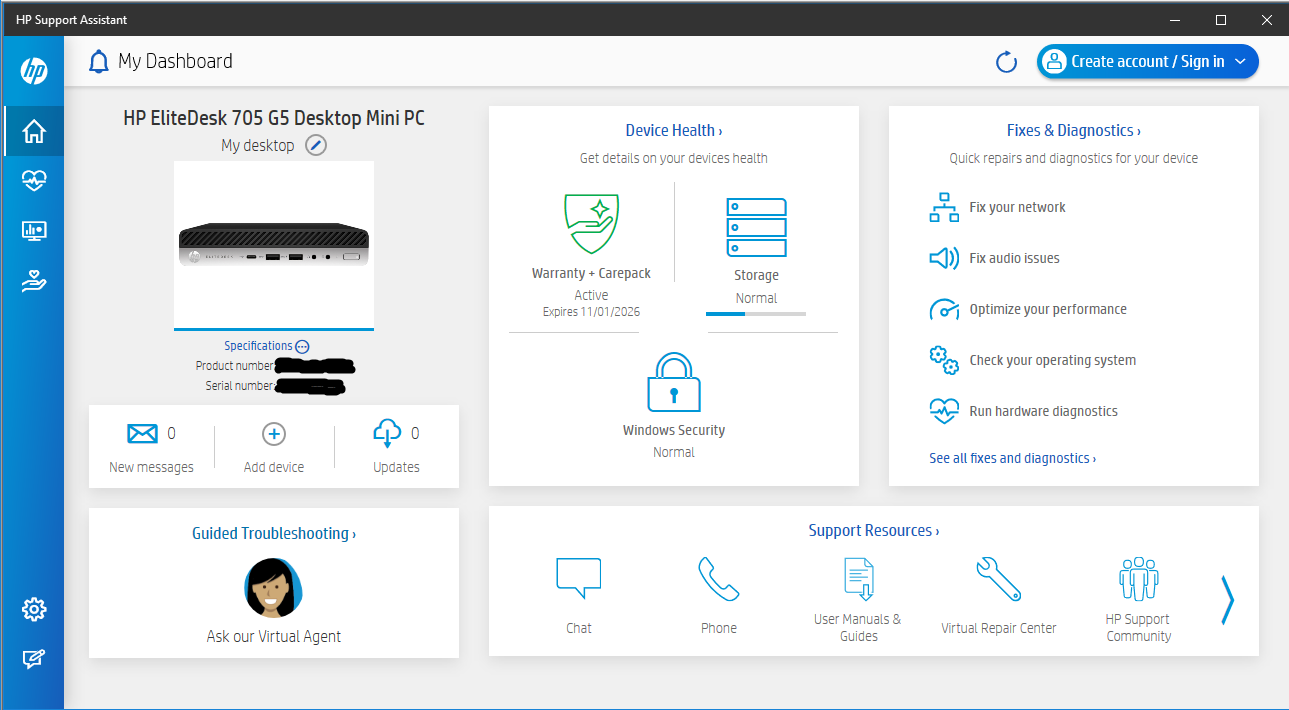
Task: Click the Storage usage progress bar
Action: [x=756, y=313]
